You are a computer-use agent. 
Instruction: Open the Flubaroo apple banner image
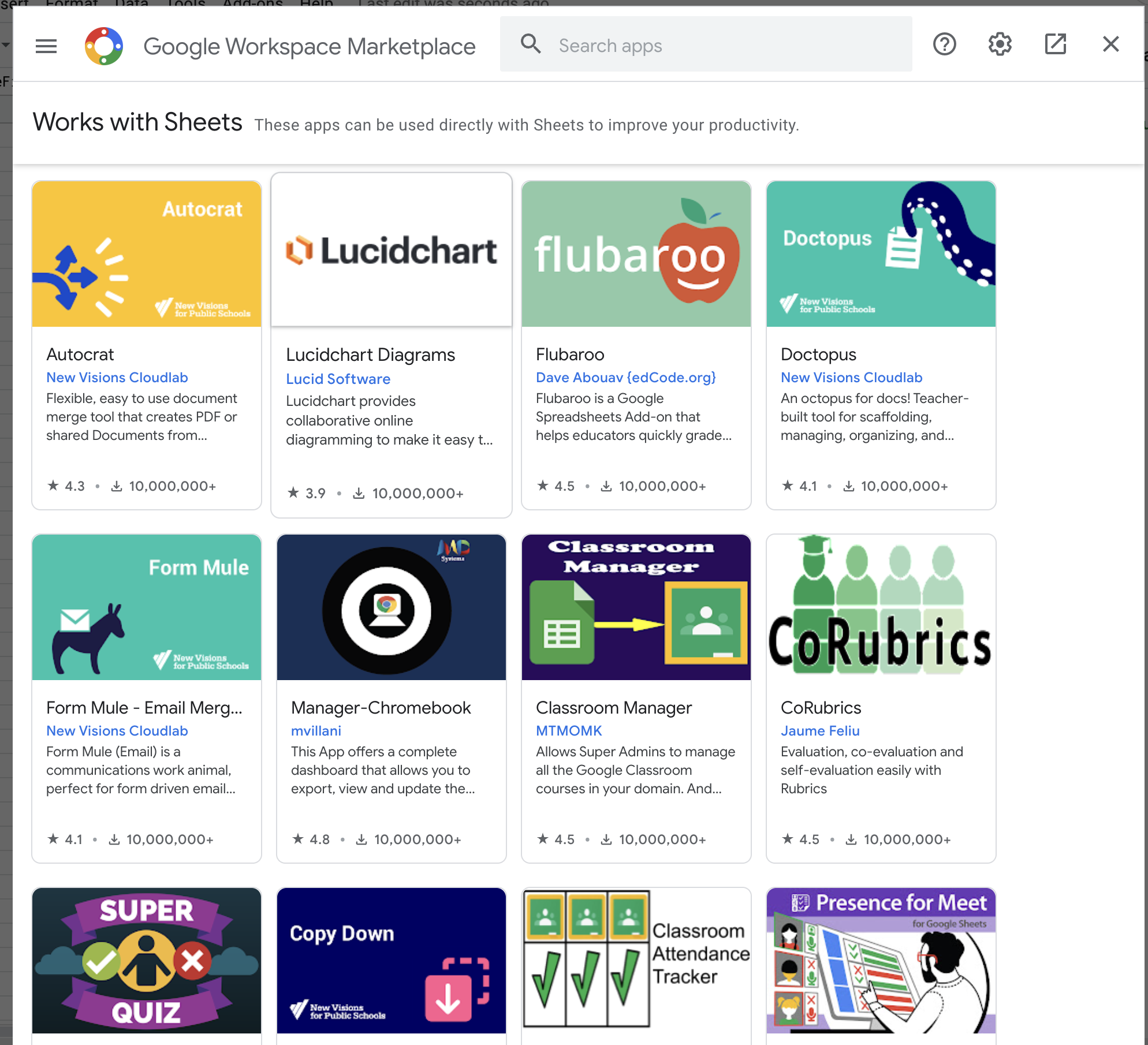pyautogui.click(x=636, y=254)
